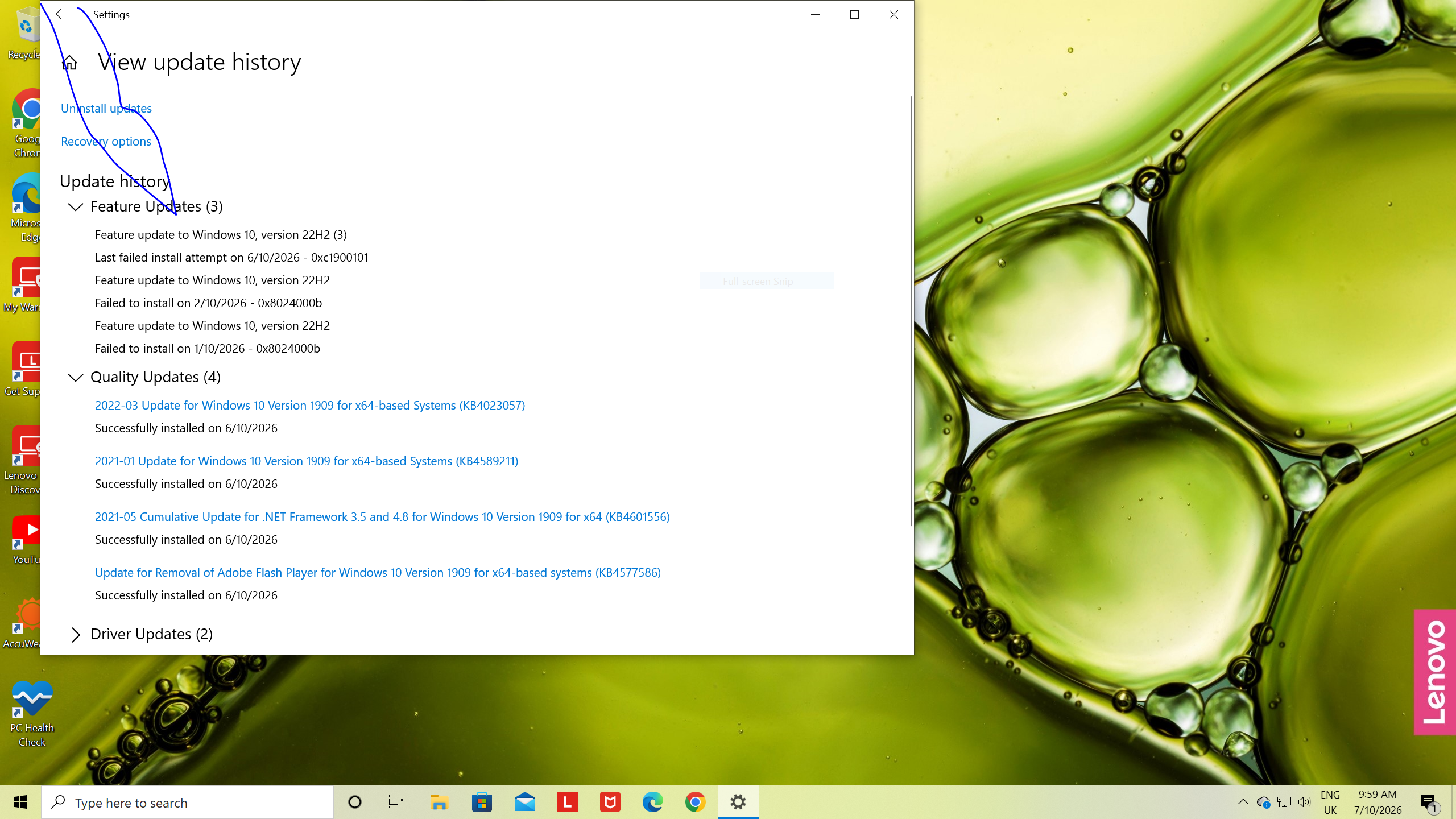Collapse the Feature Updates section
Screen dimensions: 1456x819
pos(76,206)
